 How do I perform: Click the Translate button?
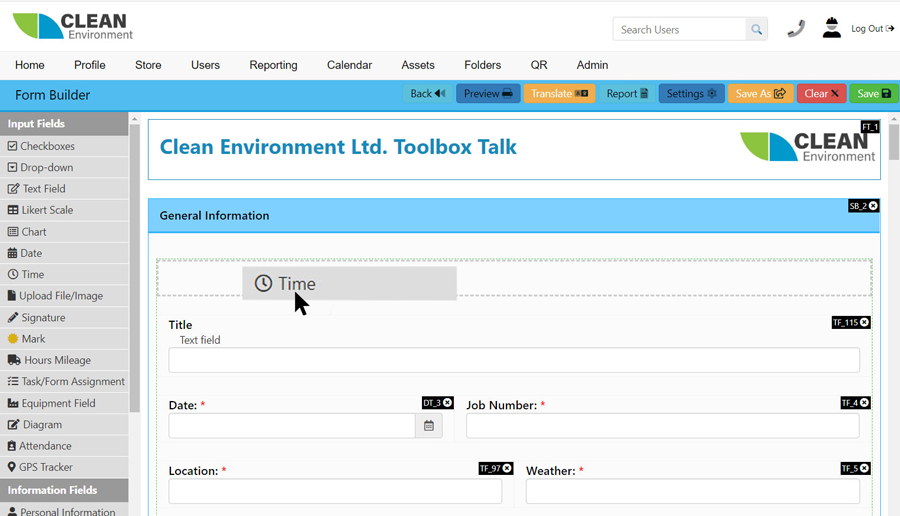point(559,94)
